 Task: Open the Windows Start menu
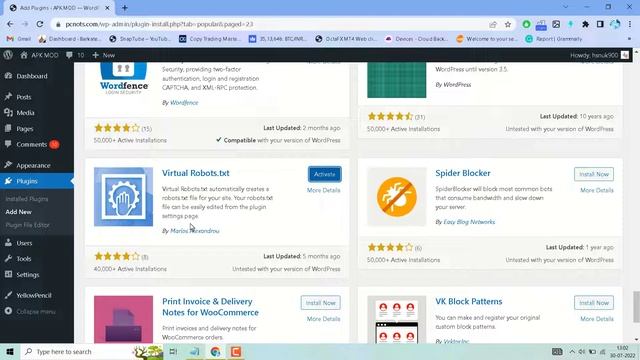[10, 351]
